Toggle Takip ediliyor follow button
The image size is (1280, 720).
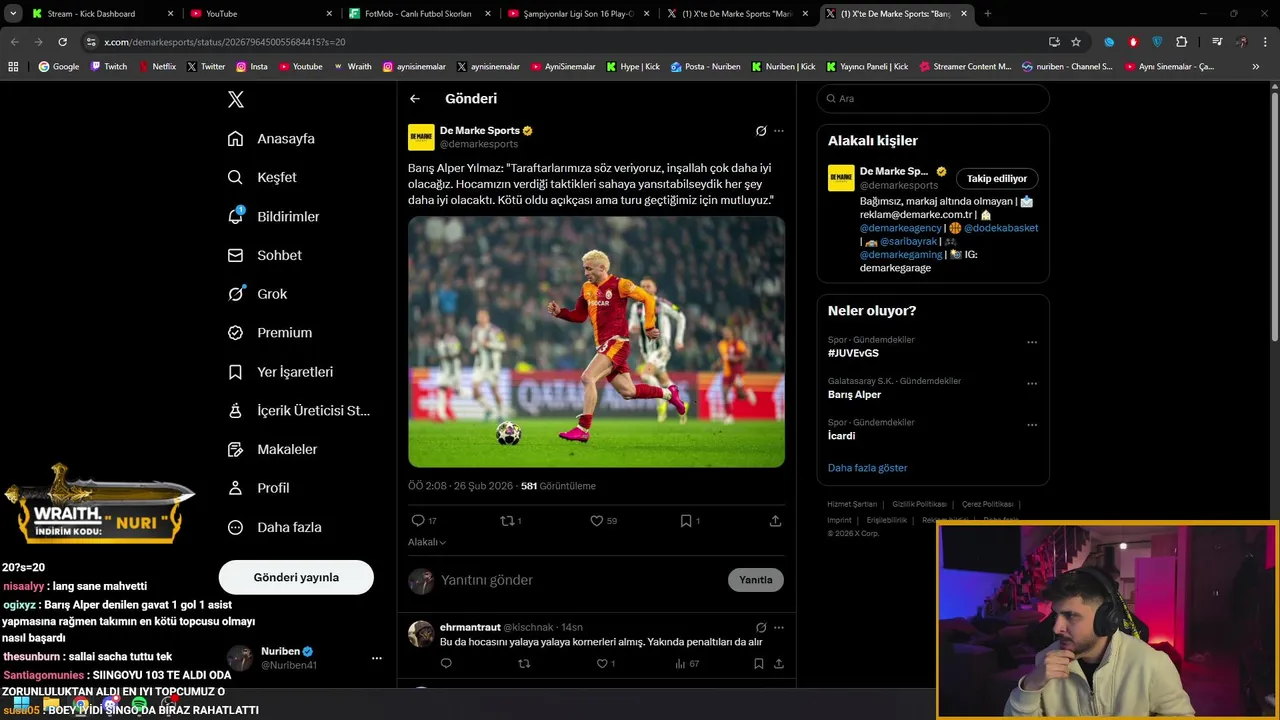pyautogui.click(x=997, y=179)
